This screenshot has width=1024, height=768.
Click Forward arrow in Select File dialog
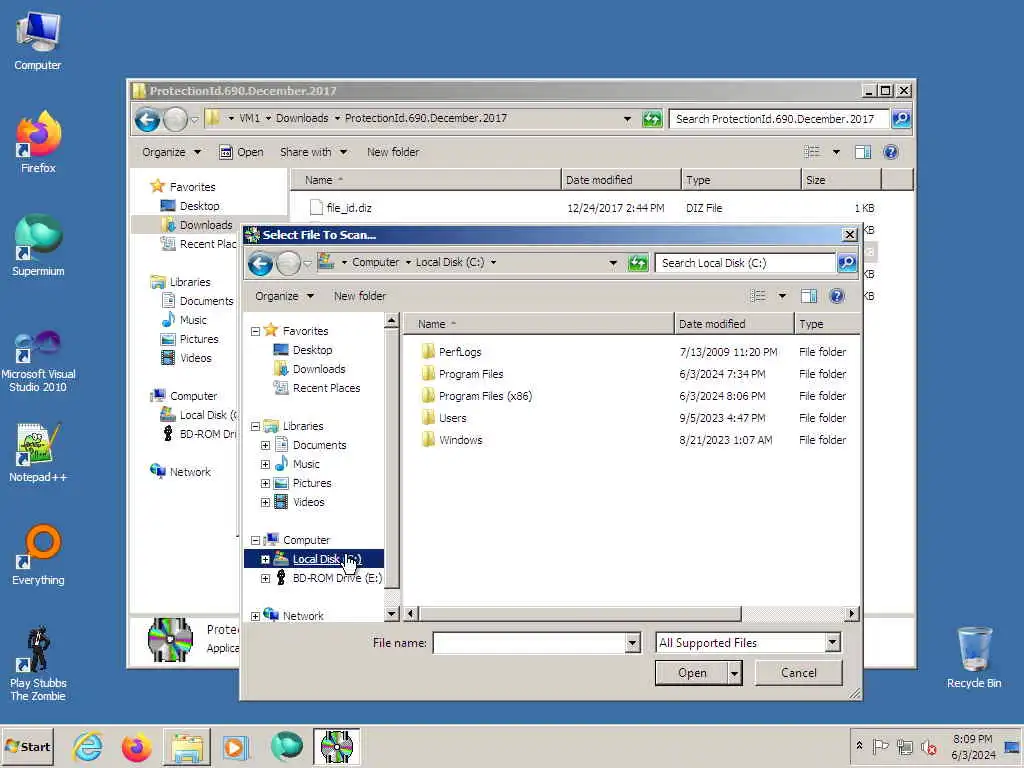pyautogui.click(x=288, y=263)
